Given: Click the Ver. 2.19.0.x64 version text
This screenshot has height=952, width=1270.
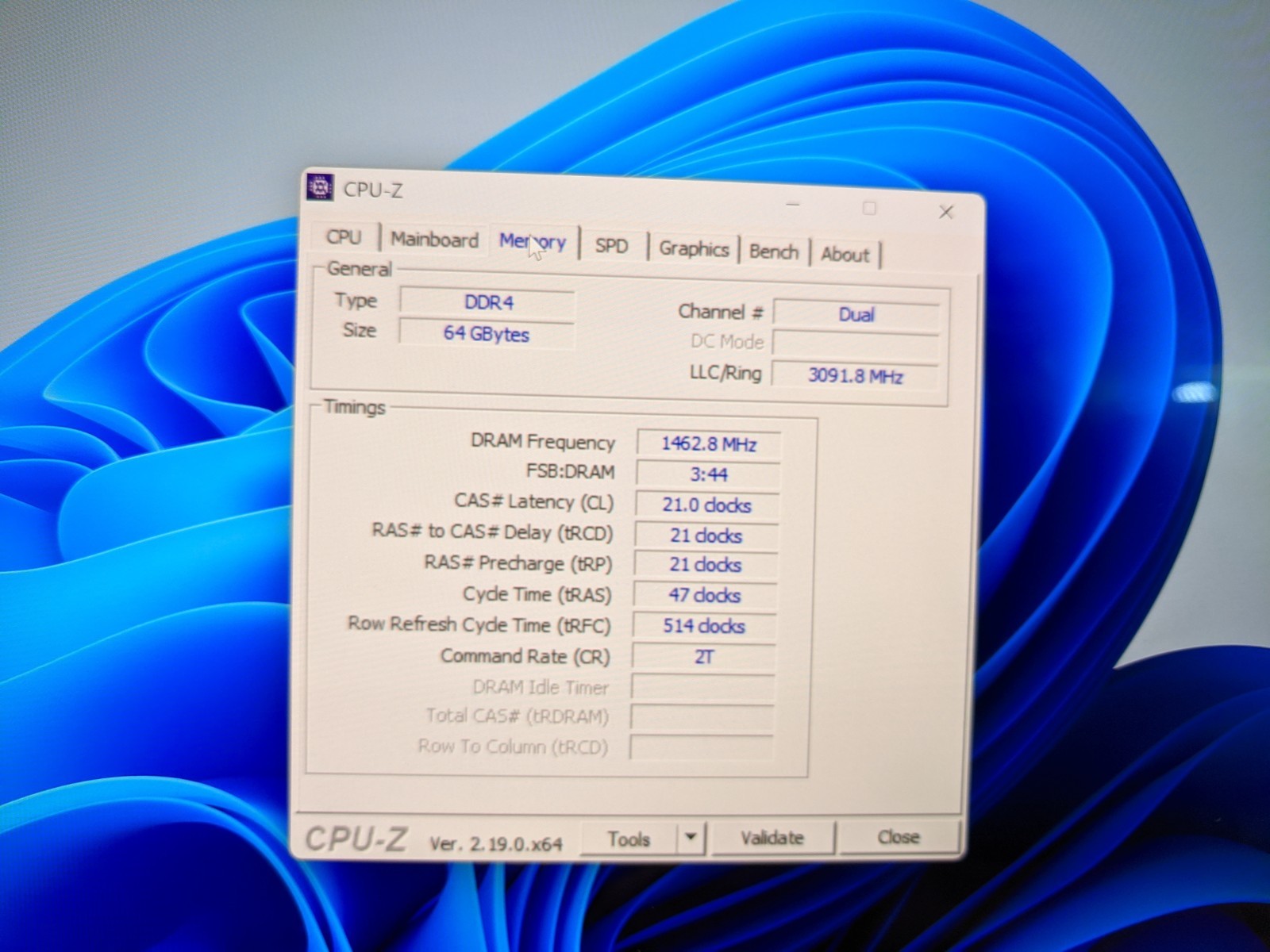Looking at the screenshot, I should pyautogui.click(x=496, y=843).
